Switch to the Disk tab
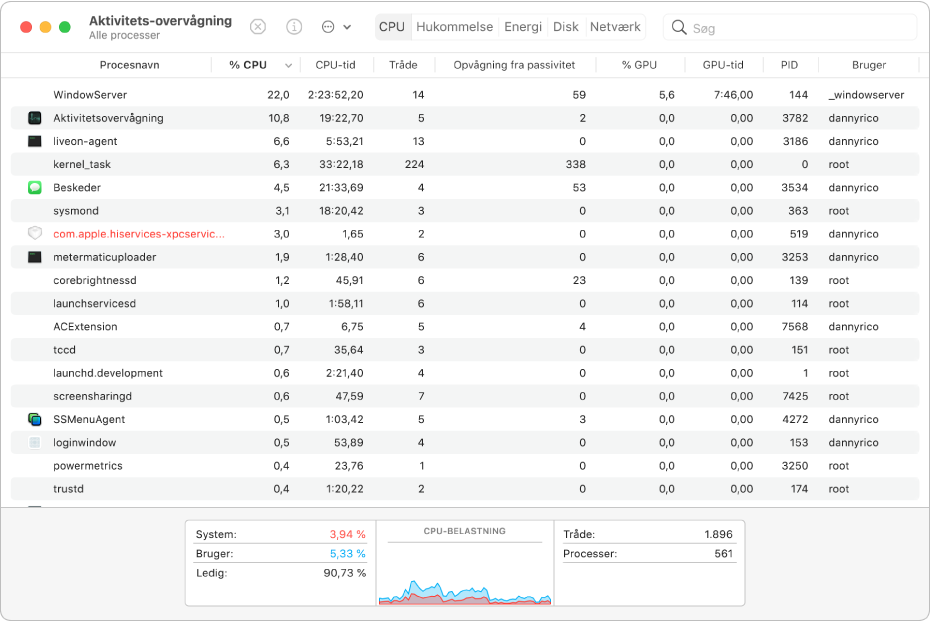The image size is (931, 622). (565, 27)
